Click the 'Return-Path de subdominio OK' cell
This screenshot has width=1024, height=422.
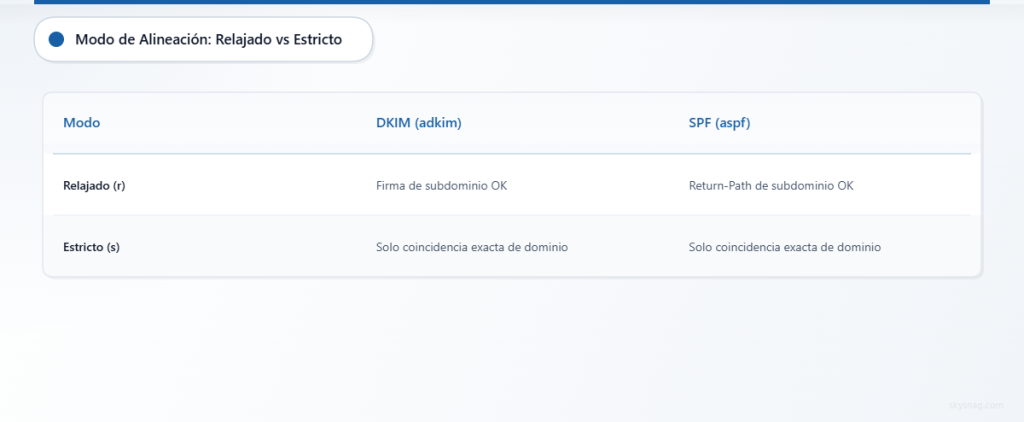(x=771, y=186)
